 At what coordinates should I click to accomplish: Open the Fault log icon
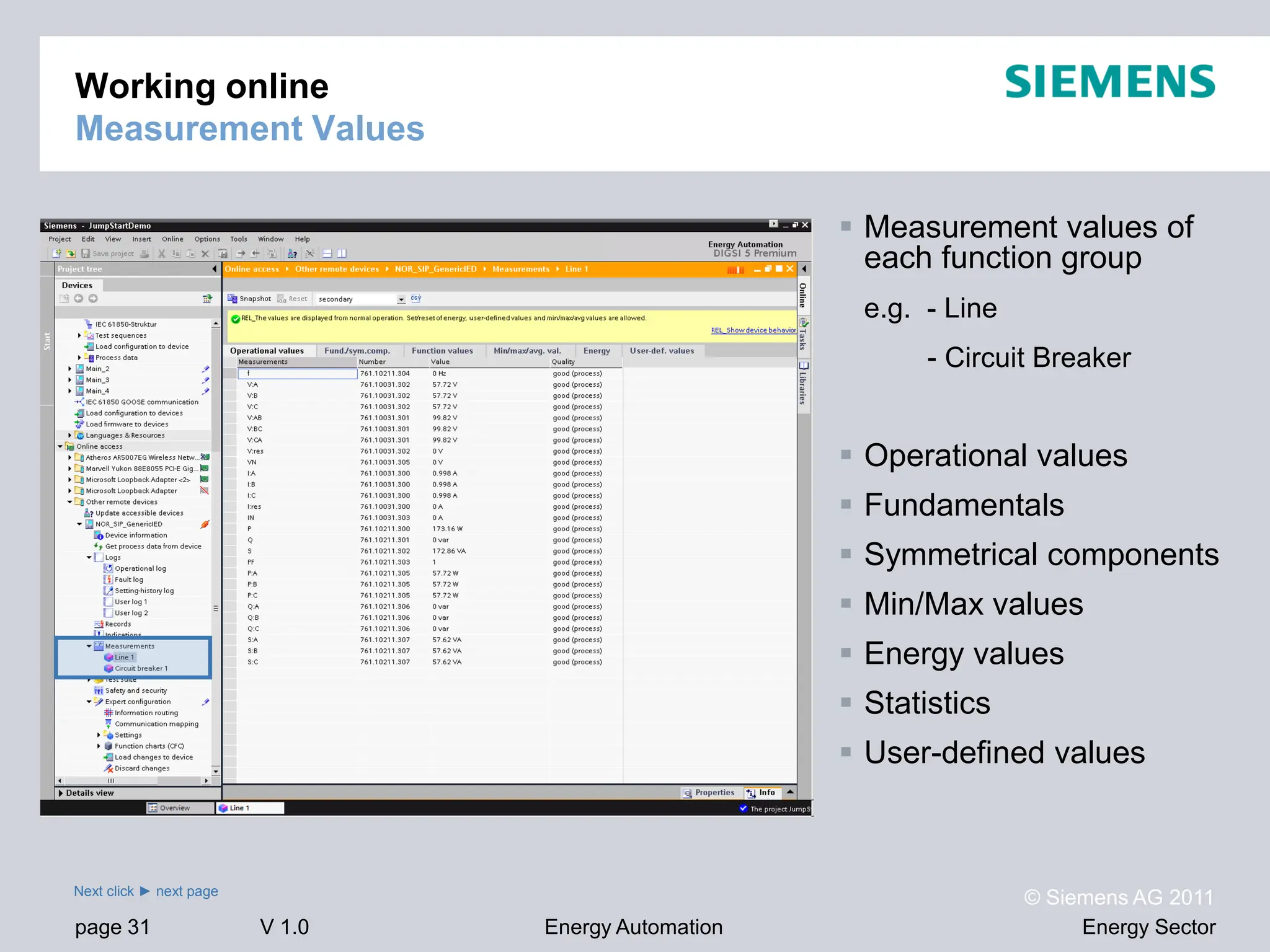point(109,580)
